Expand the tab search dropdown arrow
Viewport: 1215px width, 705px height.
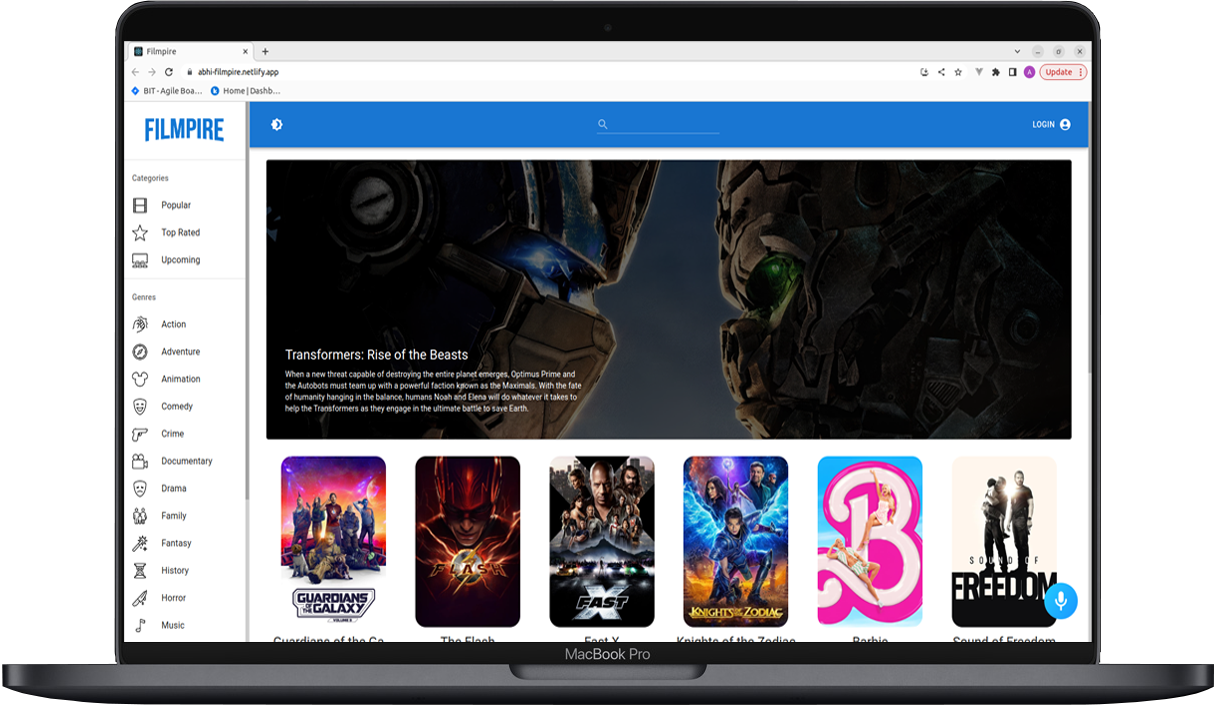[x=1018, y=51]
